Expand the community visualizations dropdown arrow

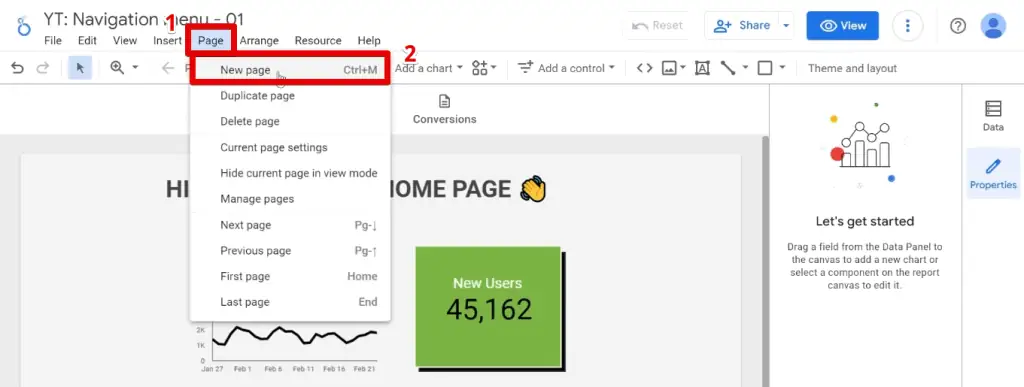click(494, 67)
